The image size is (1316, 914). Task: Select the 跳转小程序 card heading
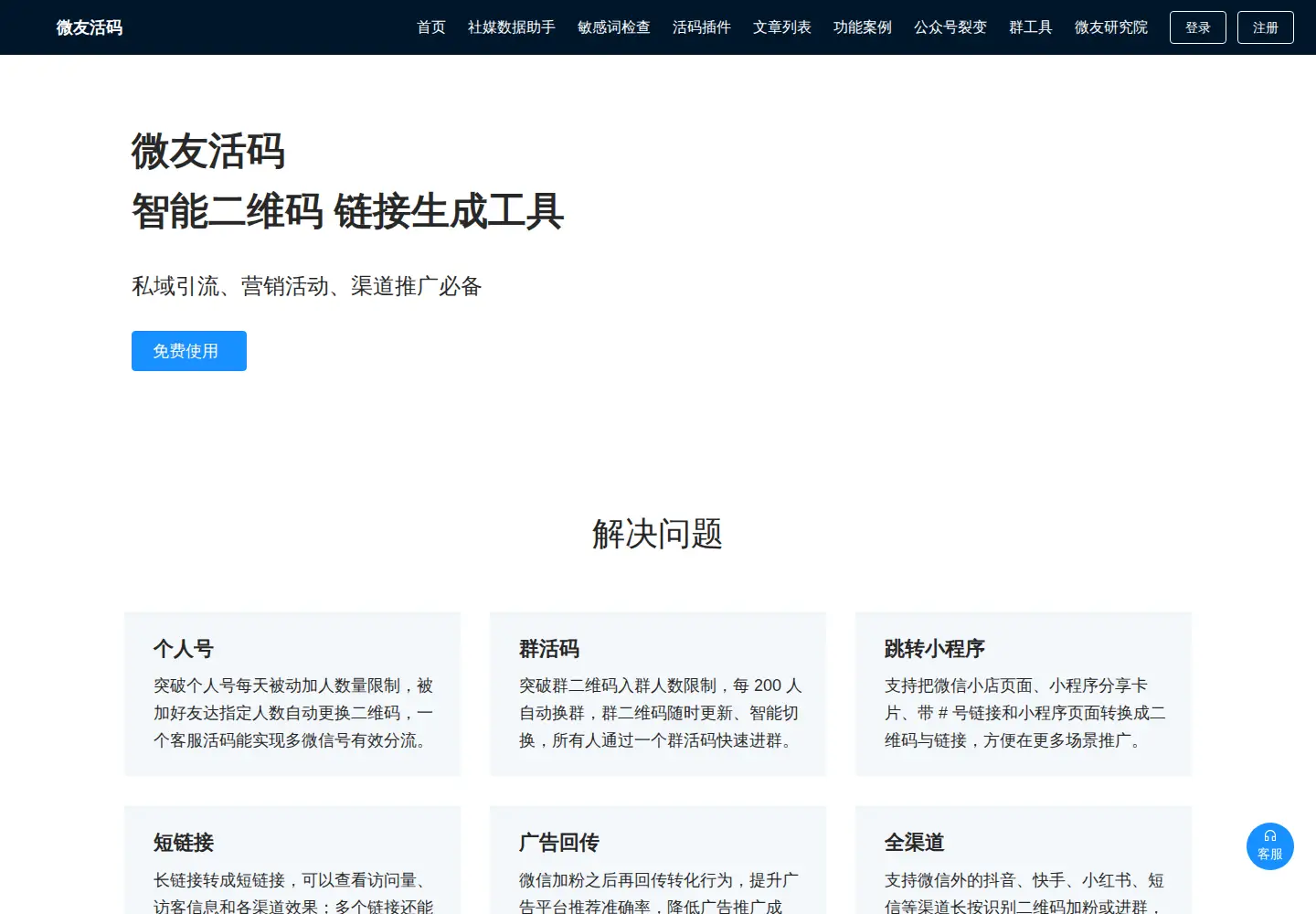935,649
